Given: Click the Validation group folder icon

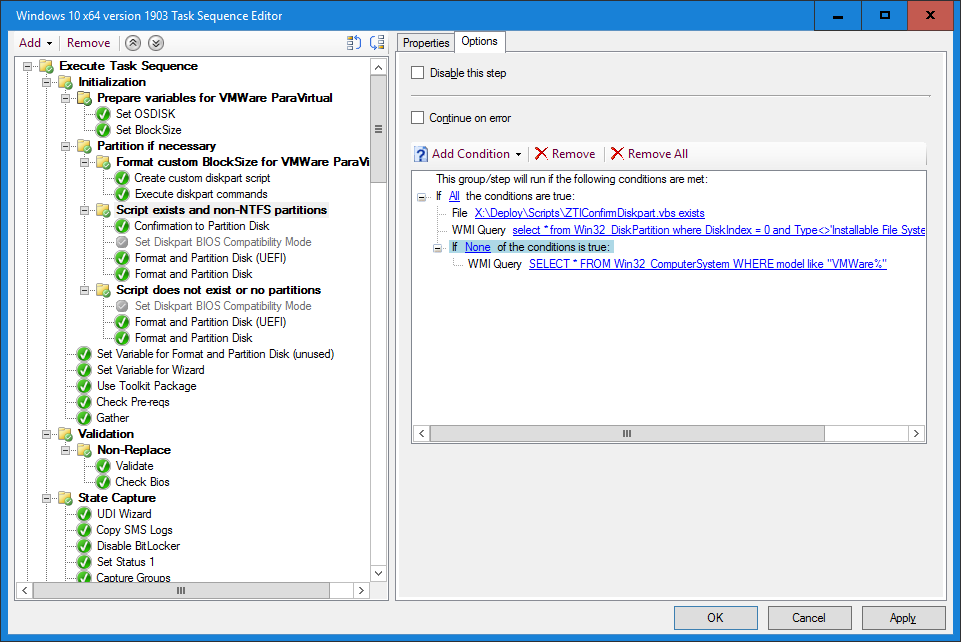Looking at the screenshot, I should click(x=66, y=434).
